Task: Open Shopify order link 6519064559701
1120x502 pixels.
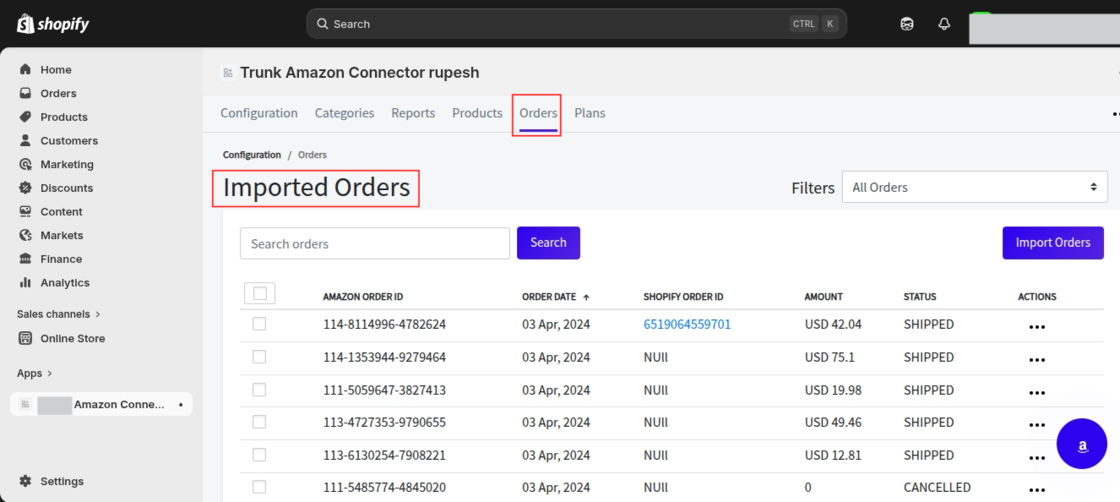Action: pos(687,324)
